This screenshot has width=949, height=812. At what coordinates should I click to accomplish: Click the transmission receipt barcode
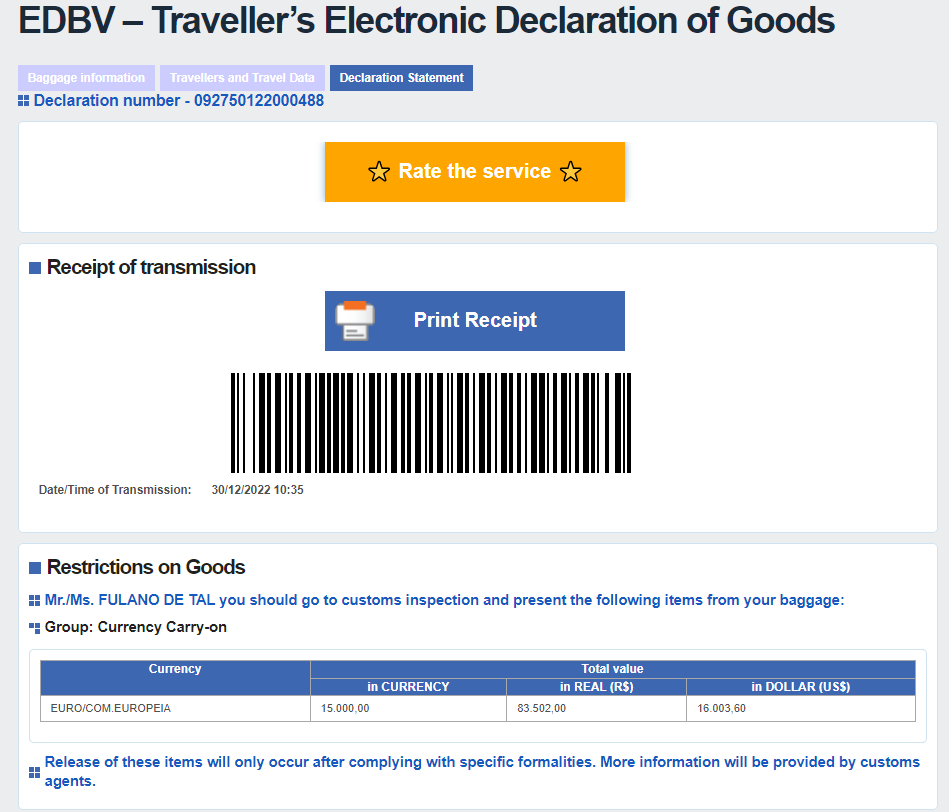[431, 423]
